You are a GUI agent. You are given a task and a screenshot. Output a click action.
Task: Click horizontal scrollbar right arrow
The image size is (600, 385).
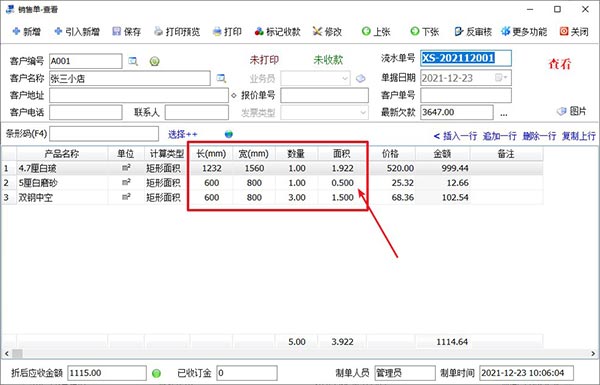coord(593,354)
